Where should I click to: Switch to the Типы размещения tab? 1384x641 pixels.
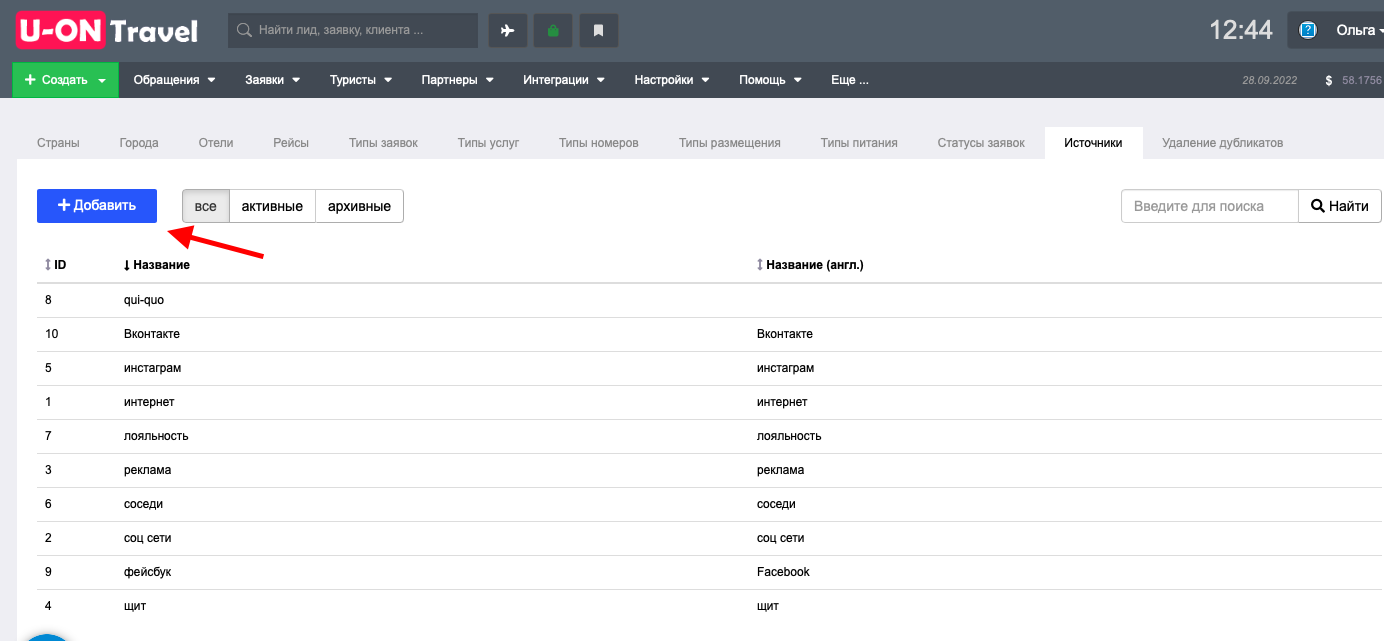tap(729, 143)
